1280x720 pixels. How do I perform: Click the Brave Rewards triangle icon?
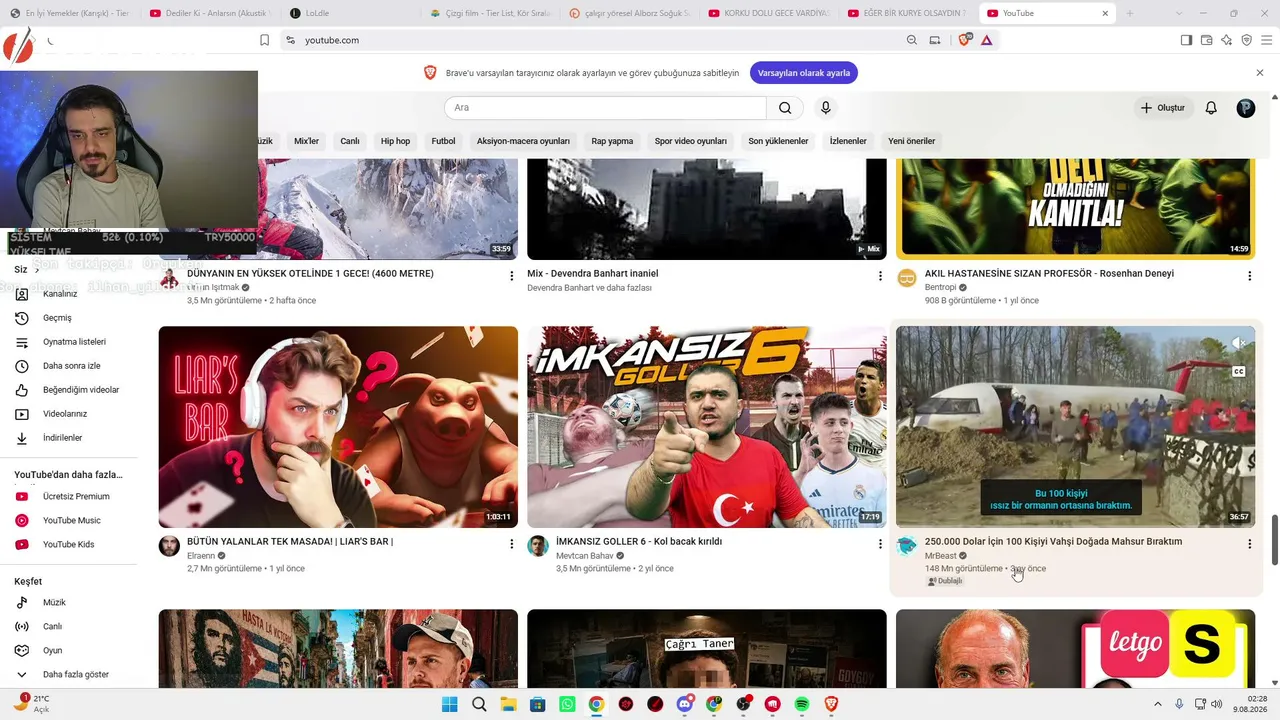click(x=986, y=40)
